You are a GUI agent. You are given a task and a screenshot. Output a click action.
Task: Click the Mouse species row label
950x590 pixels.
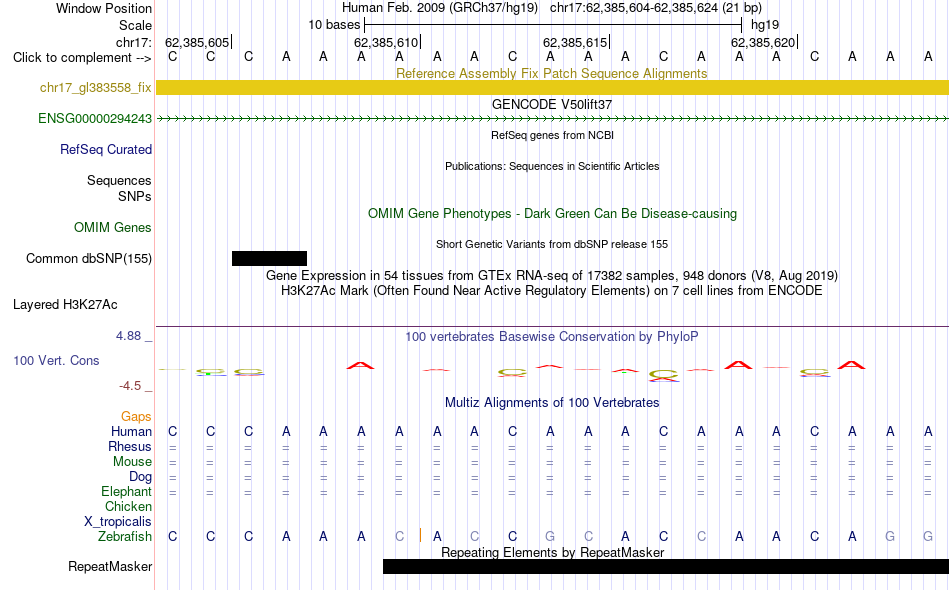(x=132, y=462)
